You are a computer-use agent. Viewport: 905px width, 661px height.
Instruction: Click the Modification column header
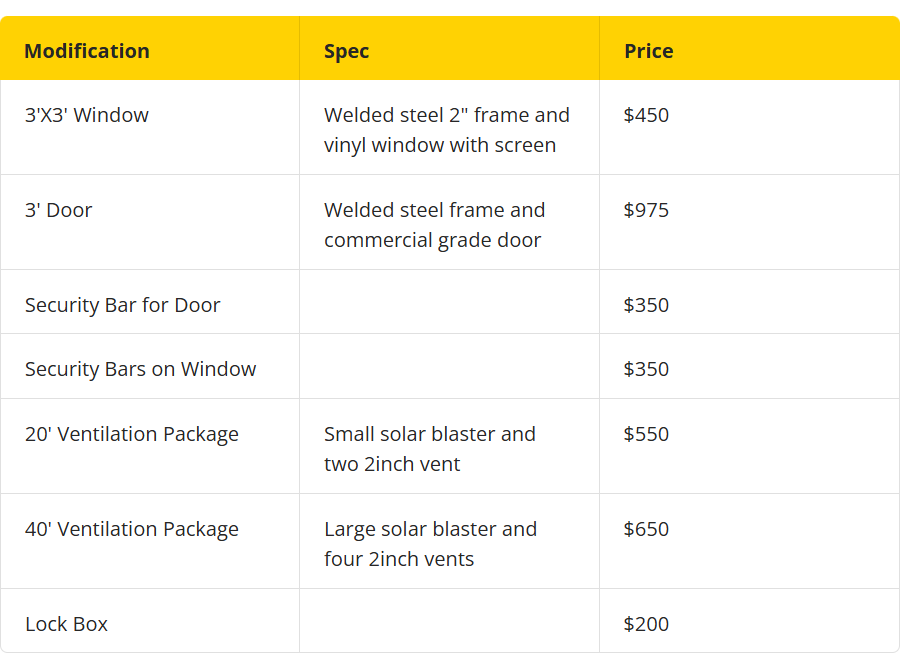coord(87,51)
